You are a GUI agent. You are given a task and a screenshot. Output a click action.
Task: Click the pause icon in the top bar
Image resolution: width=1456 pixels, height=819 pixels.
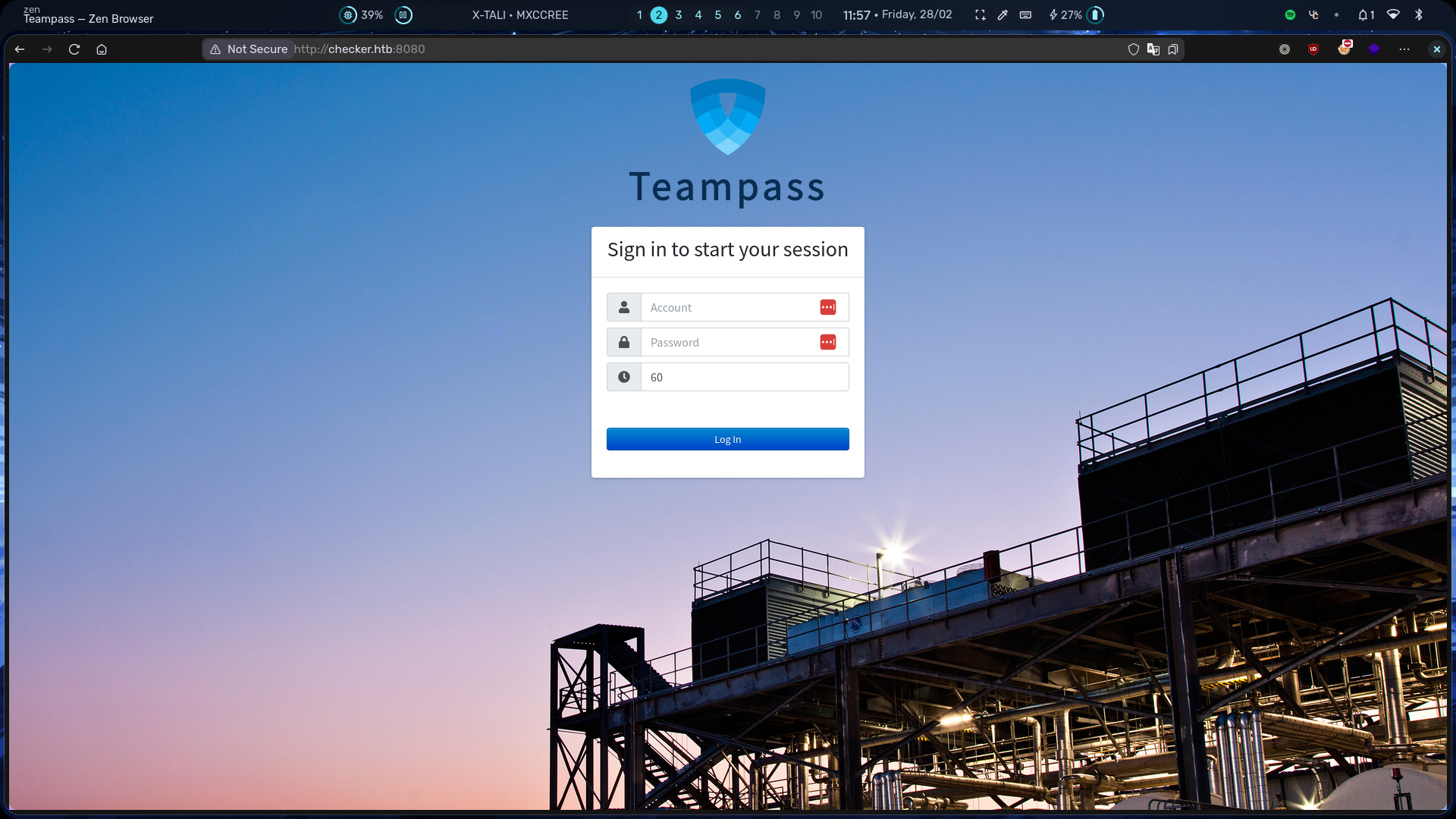pos(403,15)
